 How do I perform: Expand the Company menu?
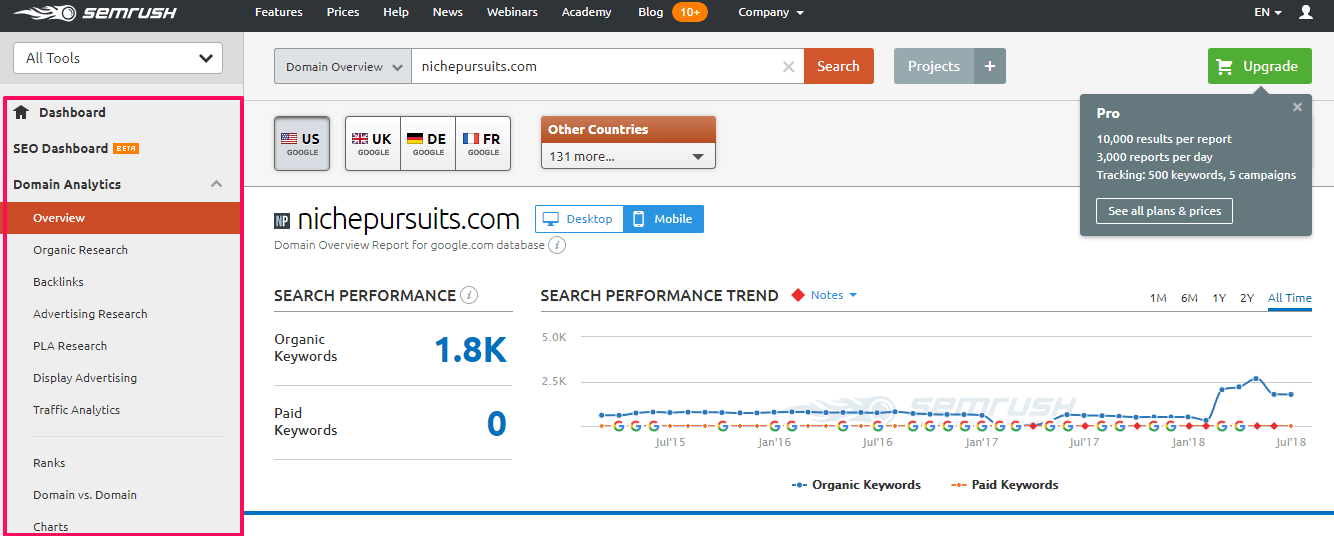coord(771,12)
